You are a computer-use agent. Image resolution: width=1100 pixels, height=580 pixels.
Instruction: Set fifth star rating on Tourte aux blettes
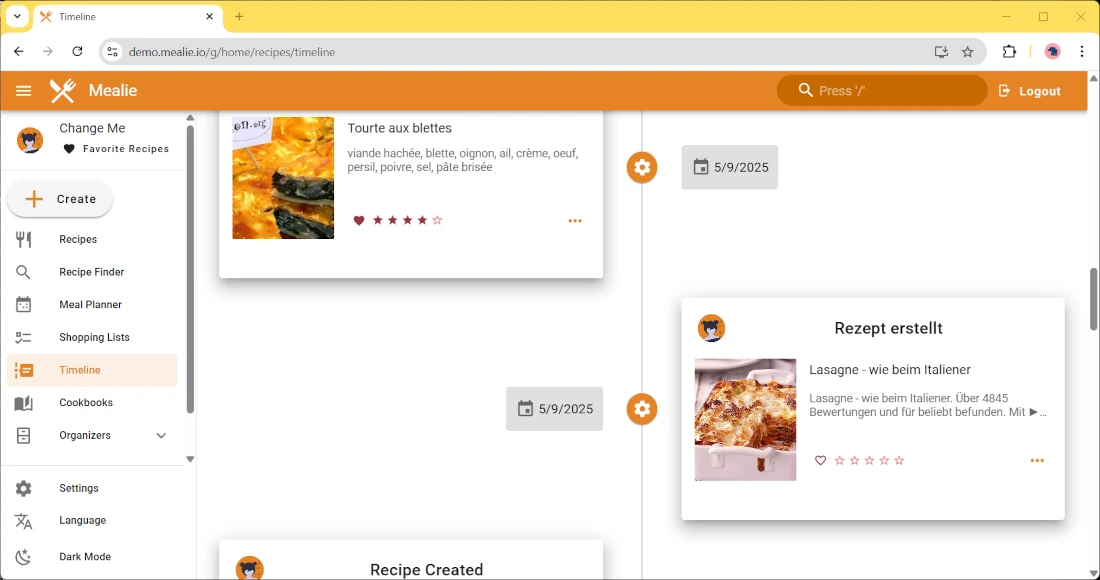437,220
